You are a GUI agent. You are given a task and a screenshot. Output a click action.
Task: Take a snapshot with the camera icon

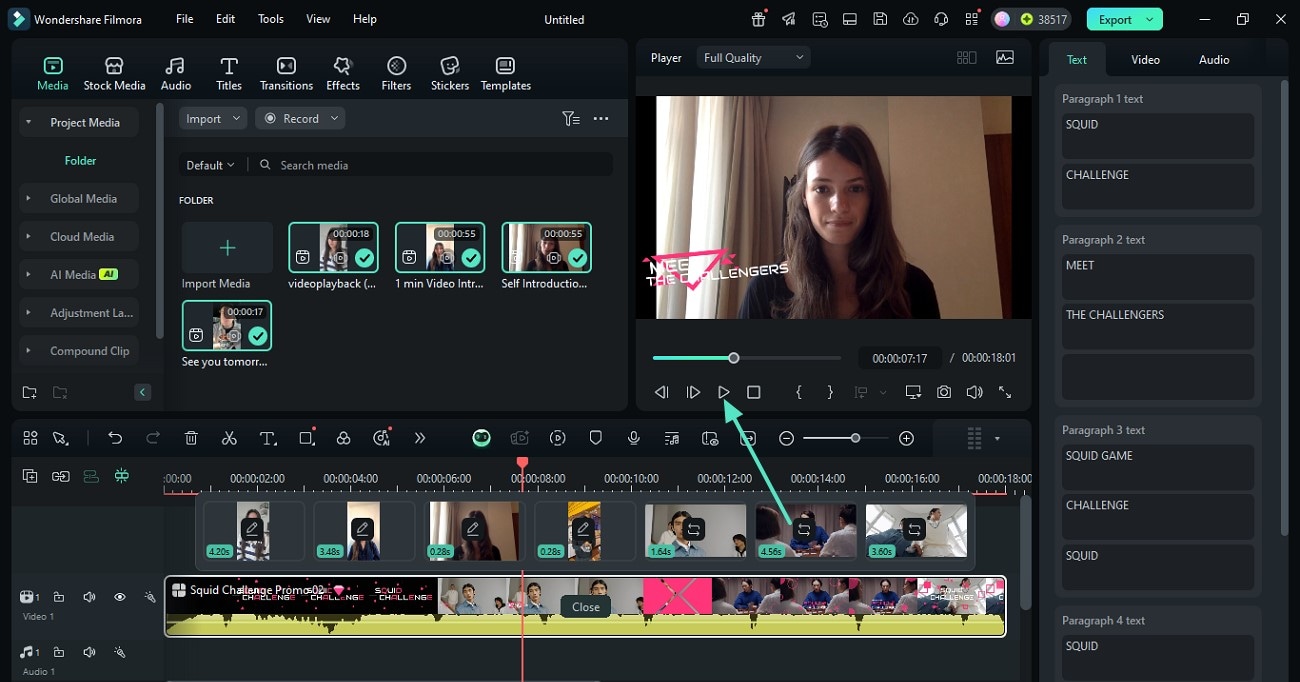[x=944, y=392]
